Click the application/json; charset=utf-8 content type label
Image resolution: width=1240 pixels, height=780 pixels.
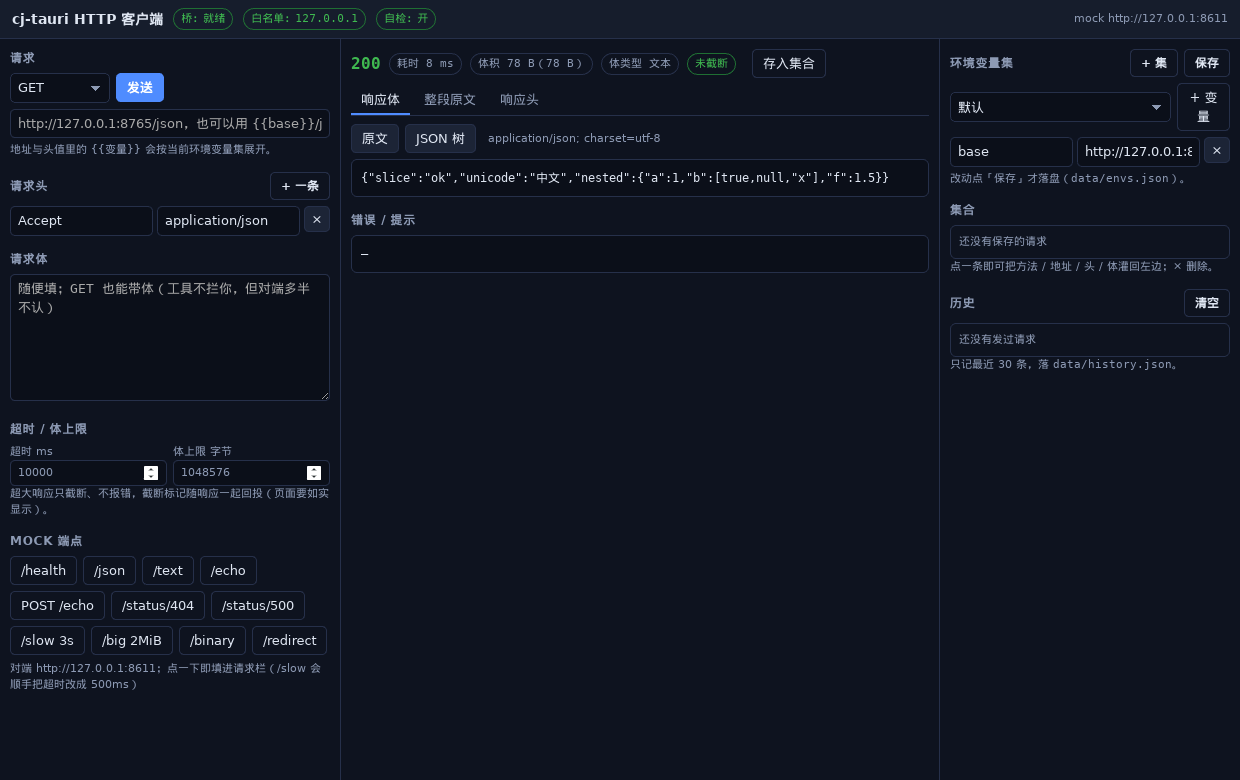click(574, 139)
